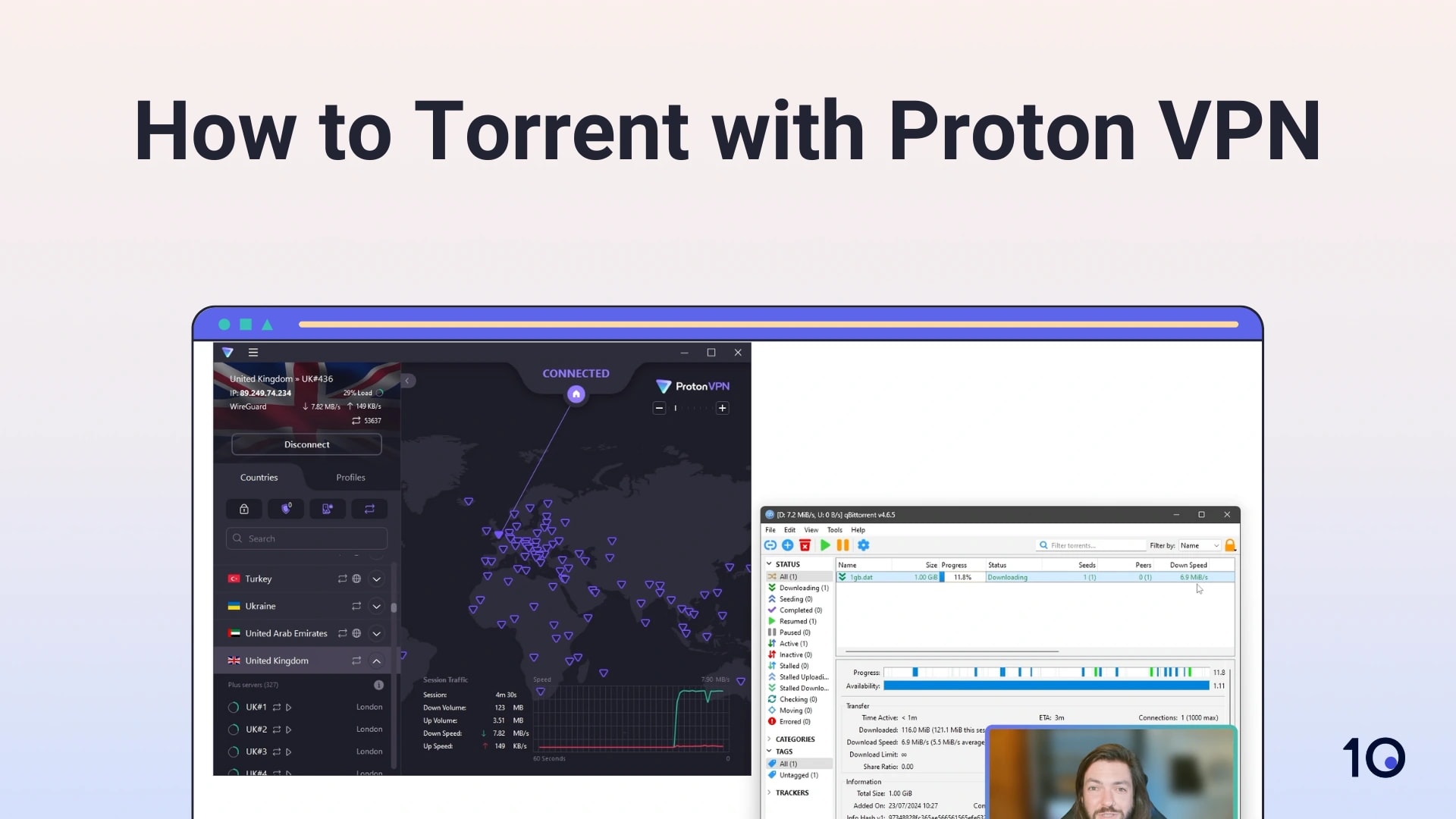Open qBittorrent View menu
This screenshot has width=1456, height=819.
[811, 530]
